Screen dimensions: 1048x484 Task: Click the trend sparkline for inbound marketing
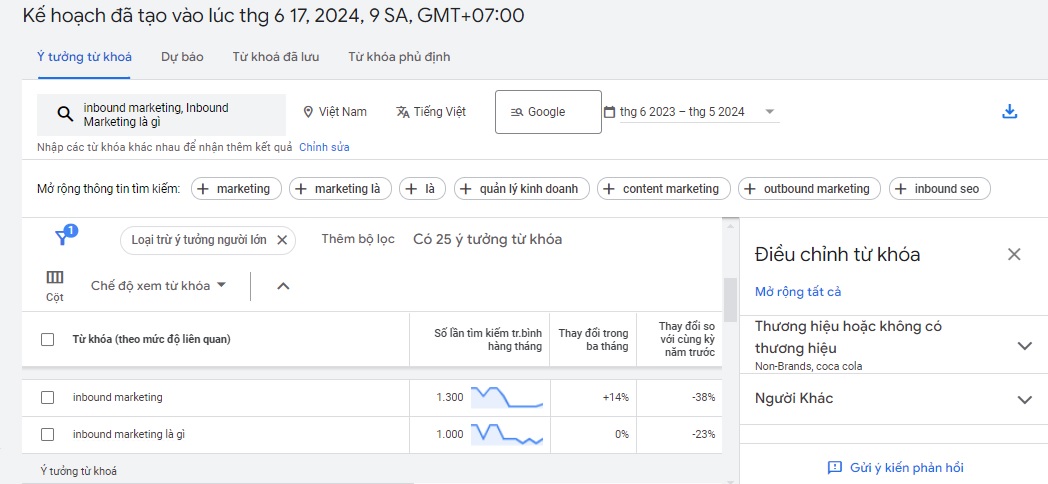click(x=507, y=397)
